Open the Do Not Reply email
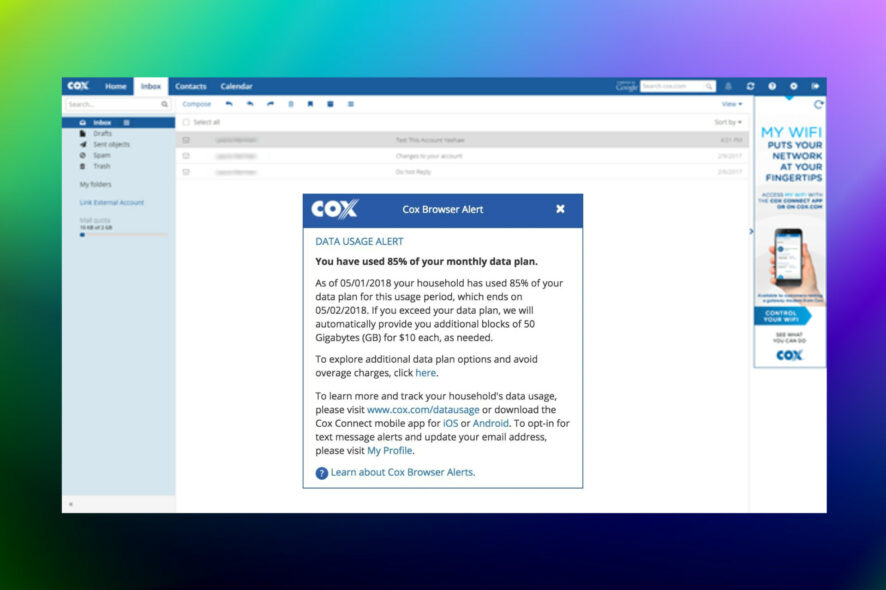886x590 pixels. [462, 172]
